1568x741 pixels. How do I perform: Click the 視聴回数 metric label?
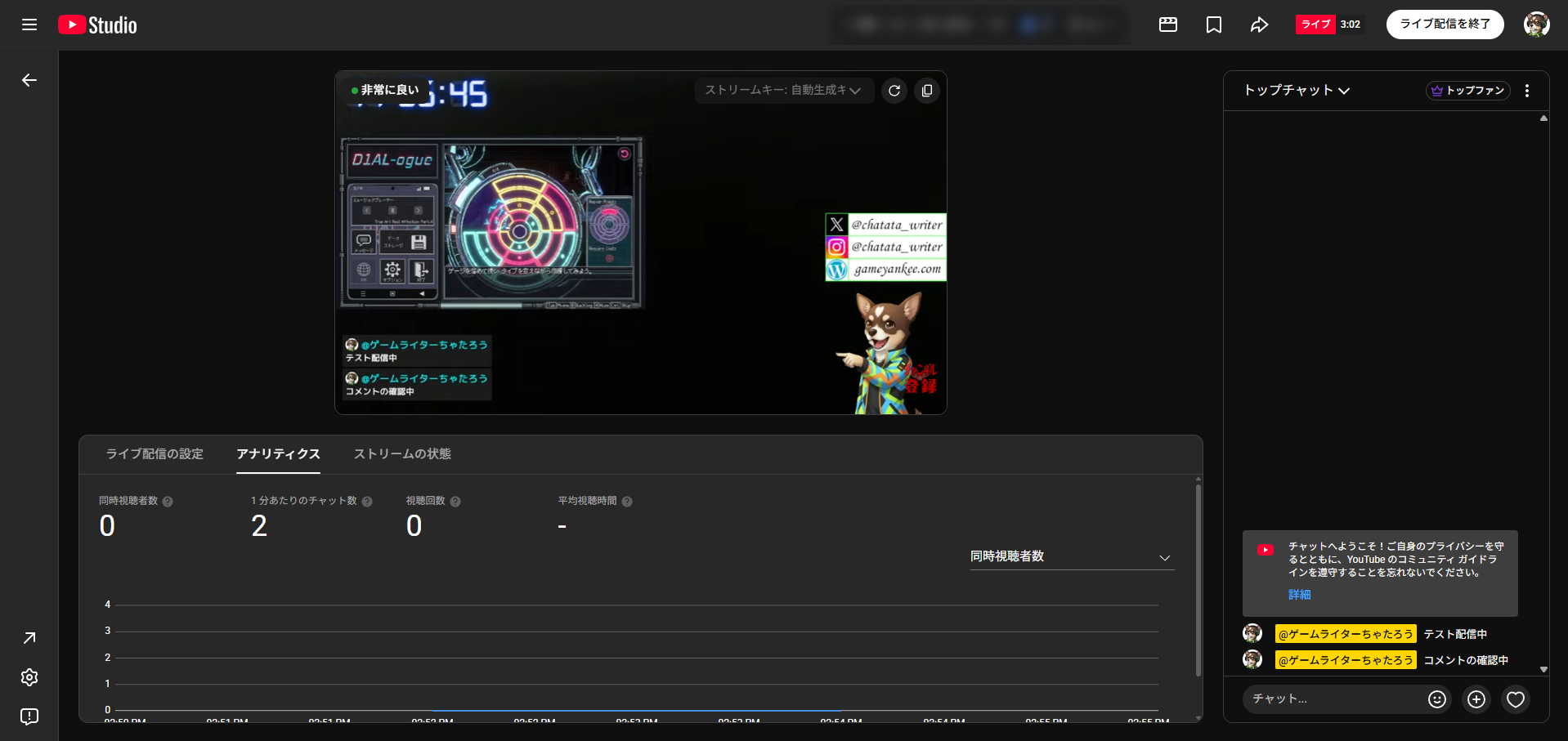(426, 501)
